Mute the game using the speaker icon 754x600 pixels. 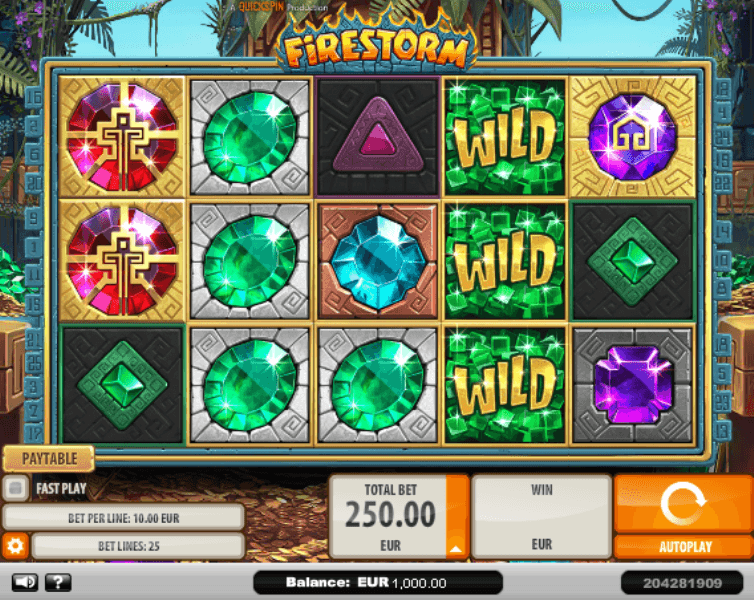(25, 583)
